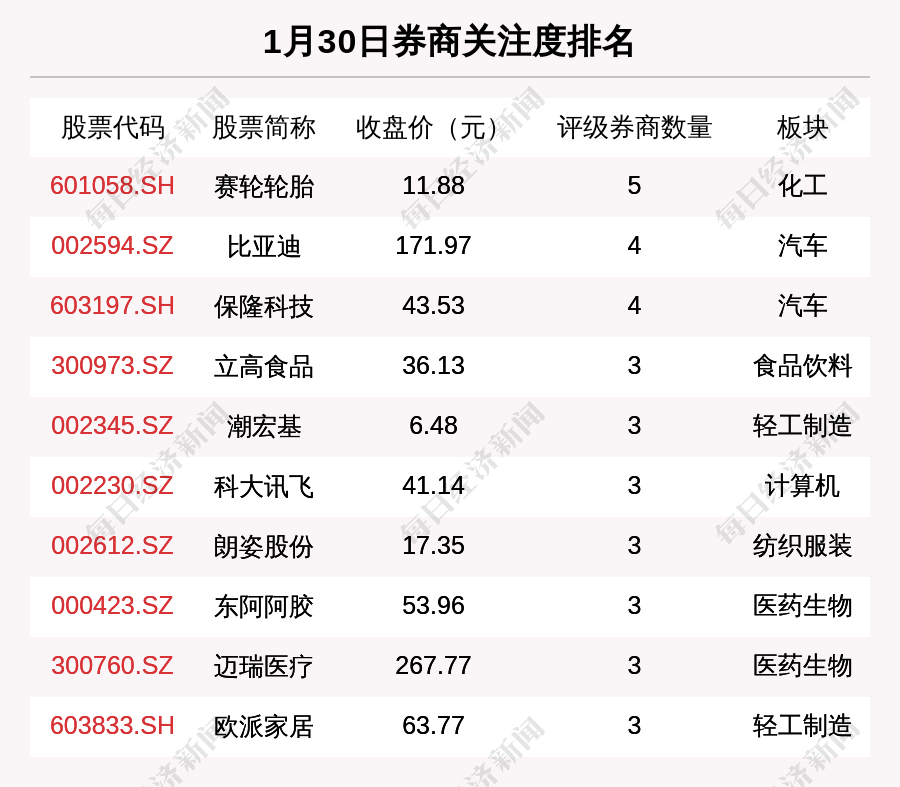Click the stock name 科大讯飞
The height and width of the screenshot is (787, 900).
[264, 486]
